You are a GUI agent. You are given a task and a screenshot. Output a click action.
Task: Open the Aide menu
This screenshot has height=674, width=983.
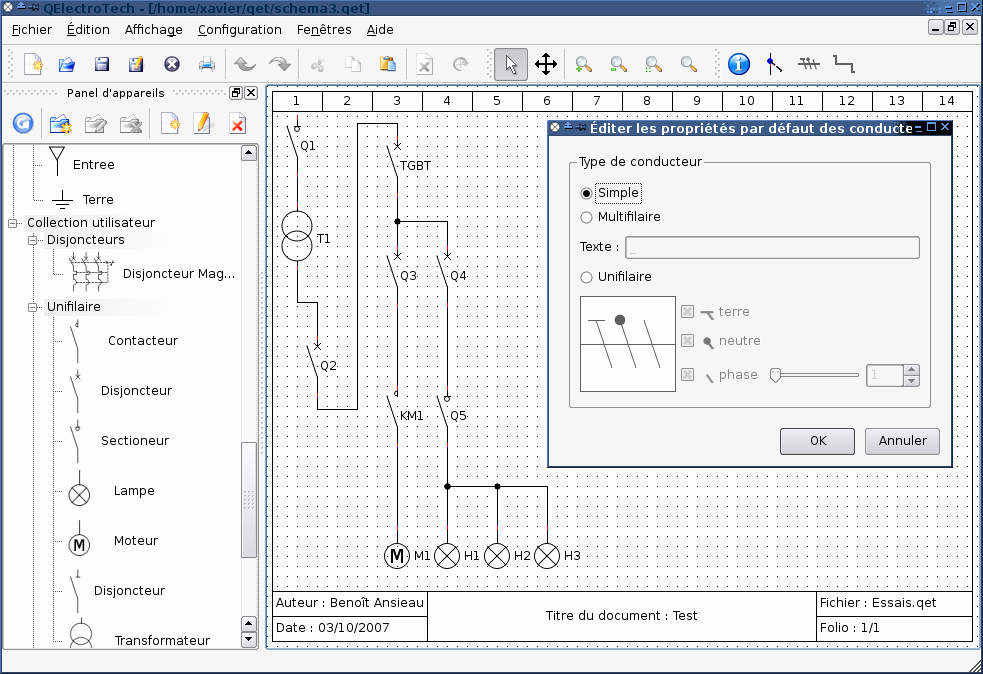(x=380, y=29)
